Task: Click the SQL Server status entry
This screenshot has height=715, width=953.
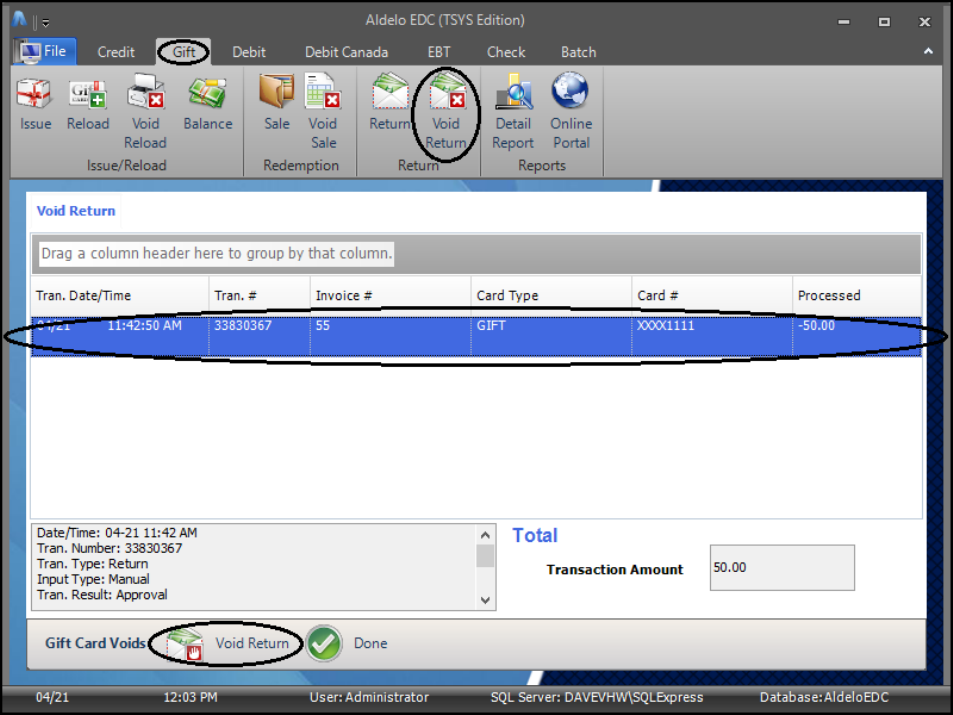Action: [x=597, y=697]
